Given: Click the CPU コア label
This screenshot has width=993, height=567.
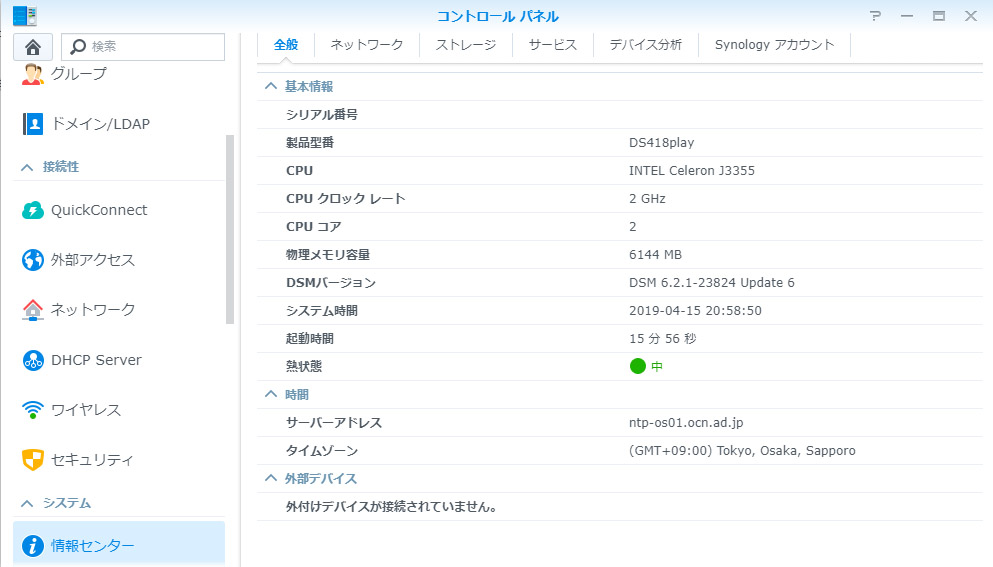Looking at the screenshot, I should 313,227.
